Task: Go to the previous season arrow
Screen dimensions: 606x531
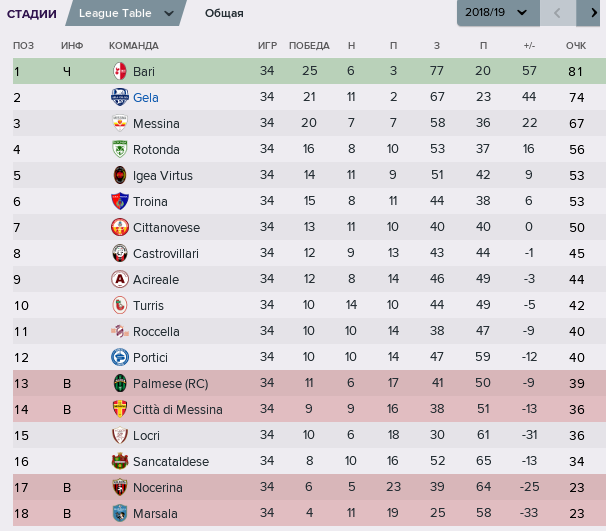Action: 559,13
